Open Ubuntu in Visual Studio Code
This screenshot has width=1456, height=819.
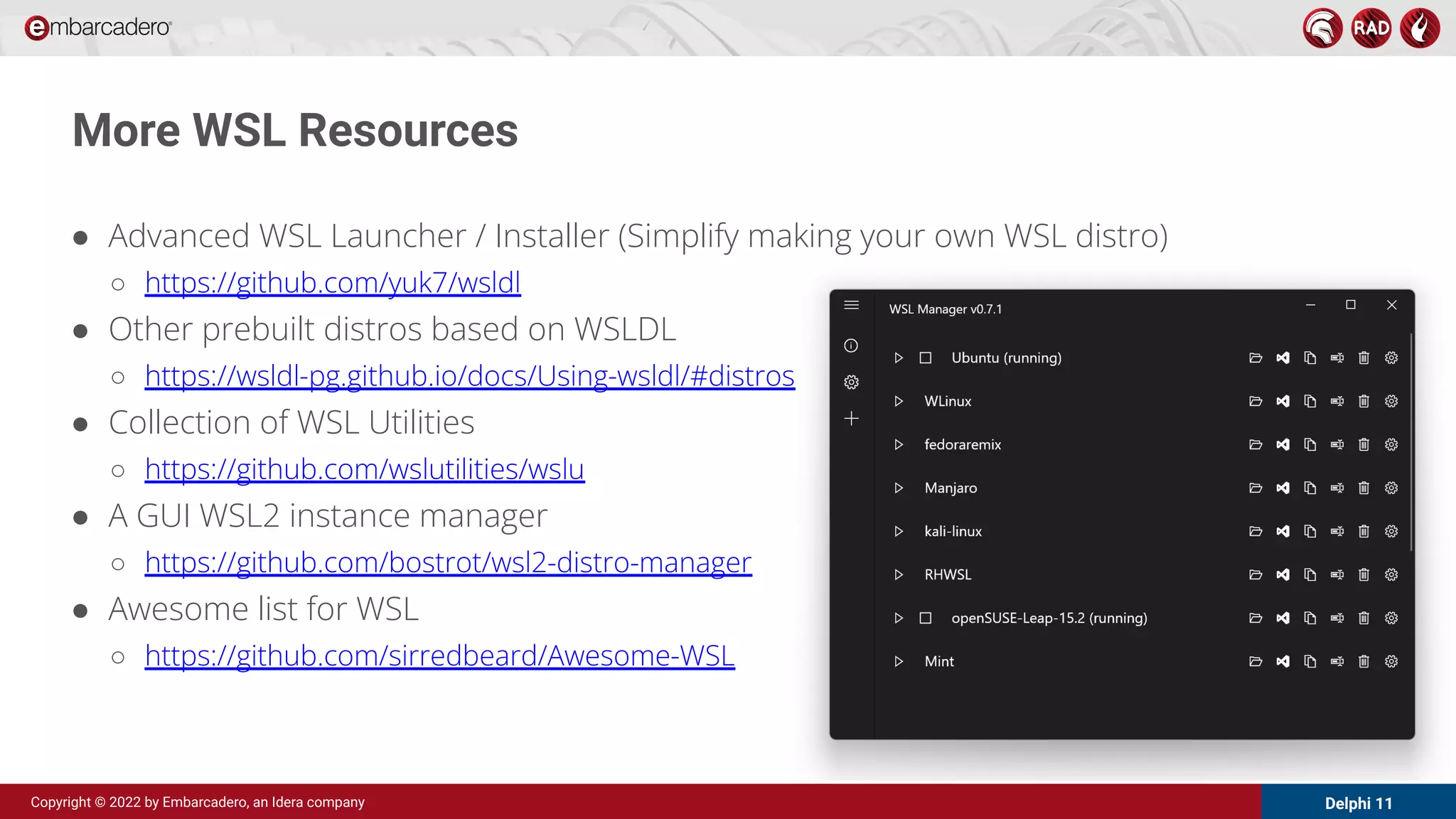1283,358
